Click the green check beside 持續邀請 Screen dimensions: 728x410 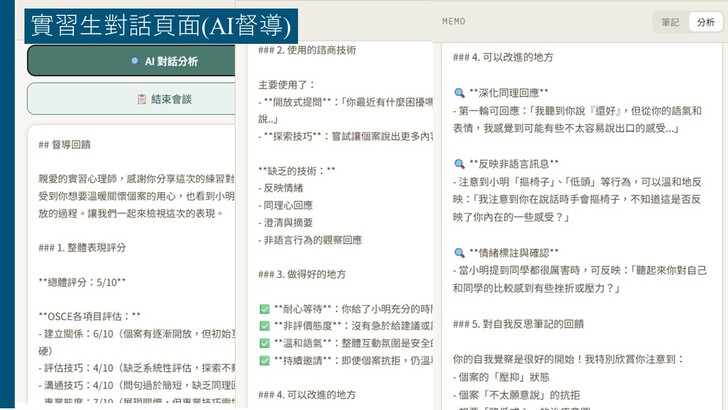point(264,360)
